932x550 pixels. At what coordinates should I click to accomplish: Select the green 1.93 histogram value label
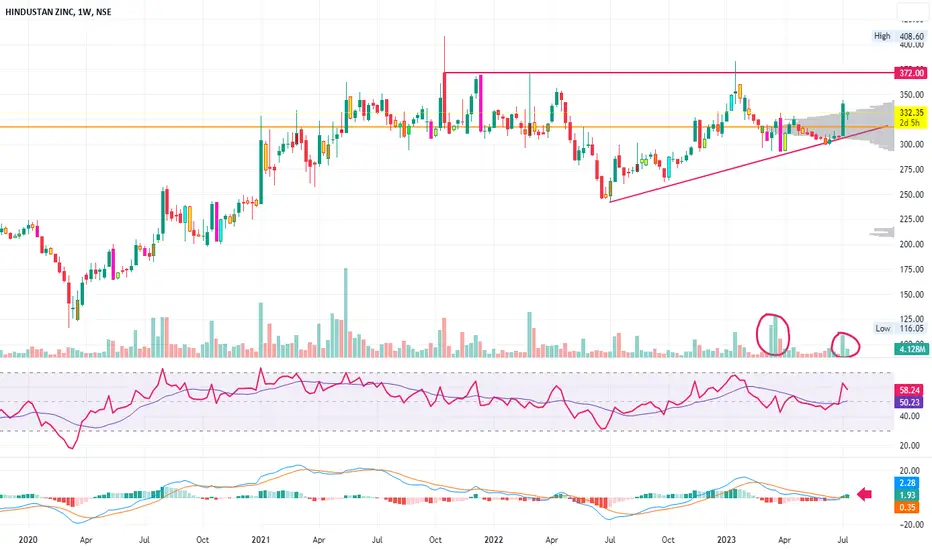pyautogui.click(x=908, y=495)
